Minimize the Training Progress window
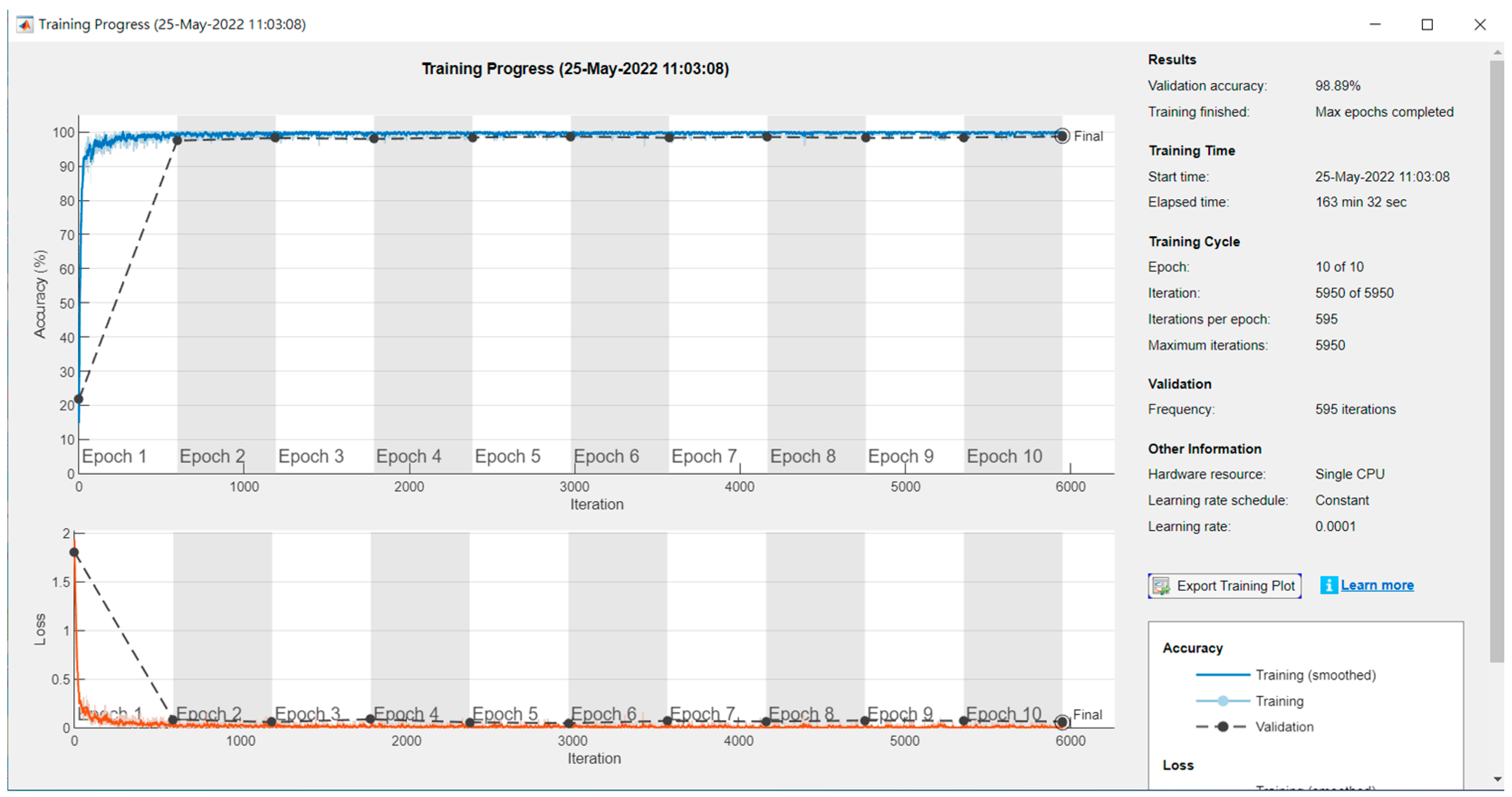Viewport: 1512px width, 797px height. point(1375,24)
